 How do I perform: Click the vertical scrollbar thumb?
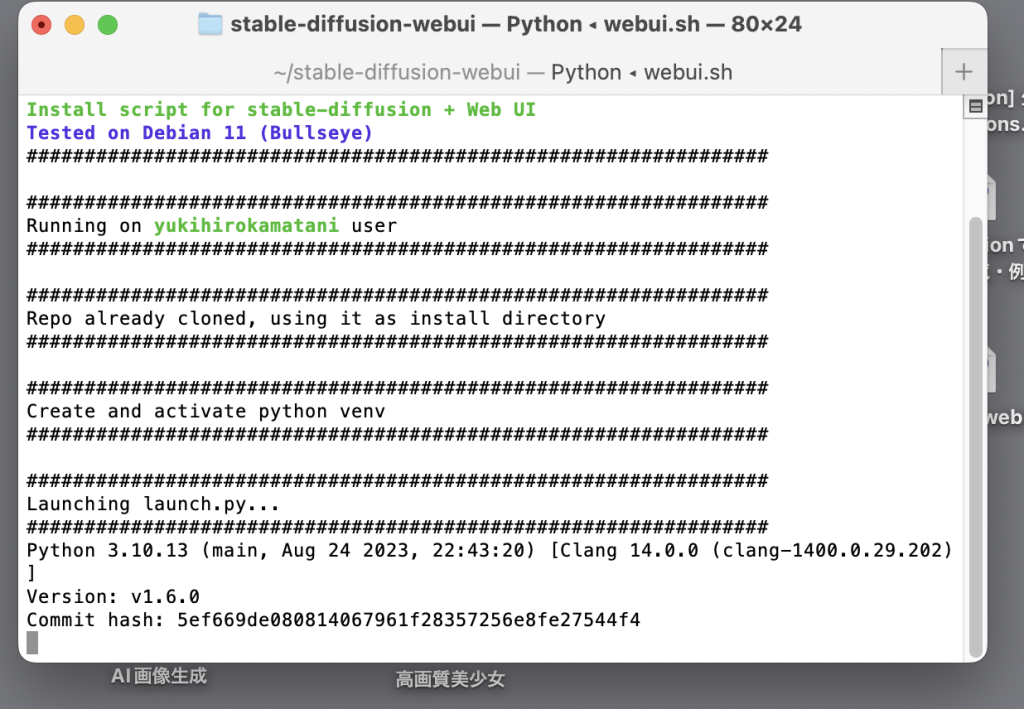click(975, 430)
